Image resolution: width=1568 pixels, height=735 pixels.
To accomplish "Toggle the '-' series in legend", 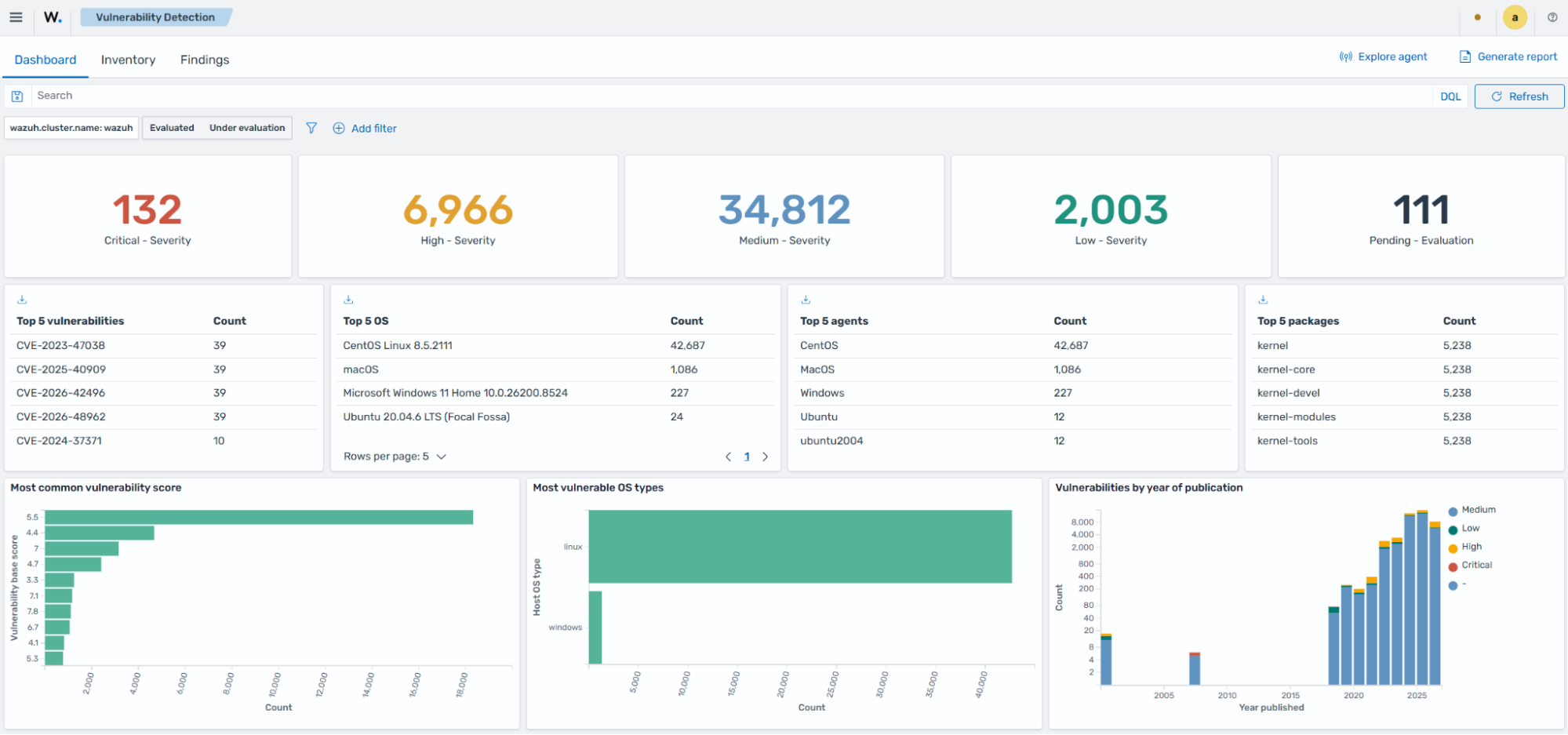I will pyautogui.click(x=1457, y=584).
